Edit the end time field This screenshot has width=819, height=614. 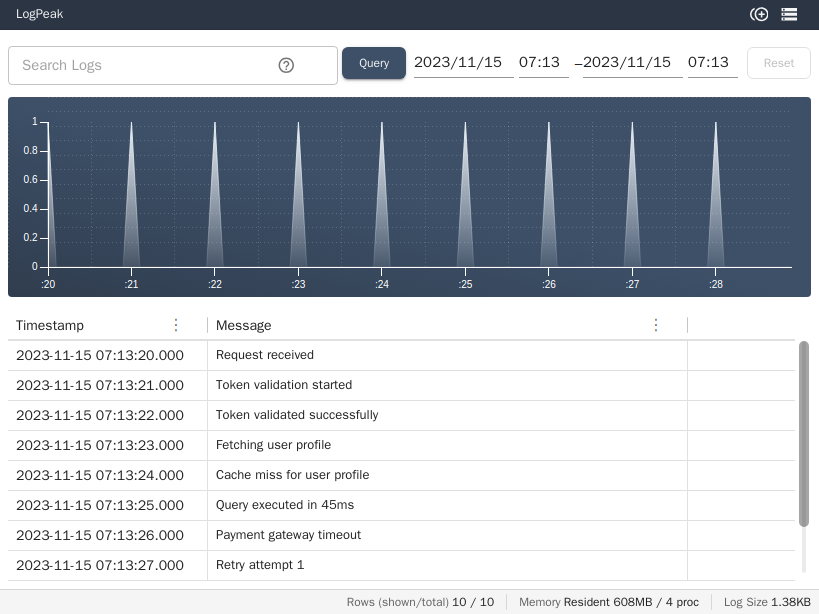(x=712, y=62)
